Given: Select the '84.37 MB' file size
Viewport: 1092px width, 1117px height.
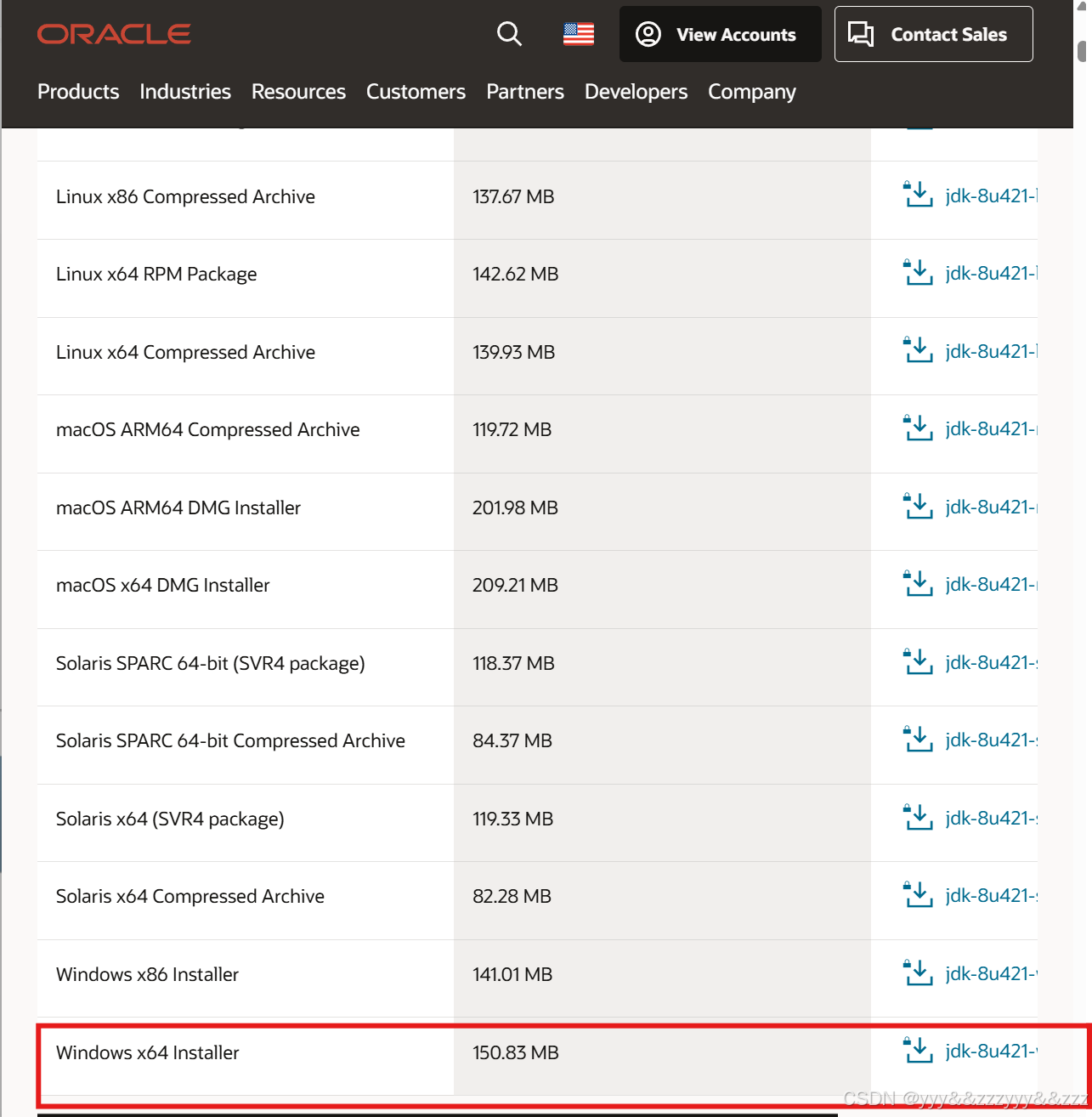Looking at the screenshot, I should coord(512,740).
